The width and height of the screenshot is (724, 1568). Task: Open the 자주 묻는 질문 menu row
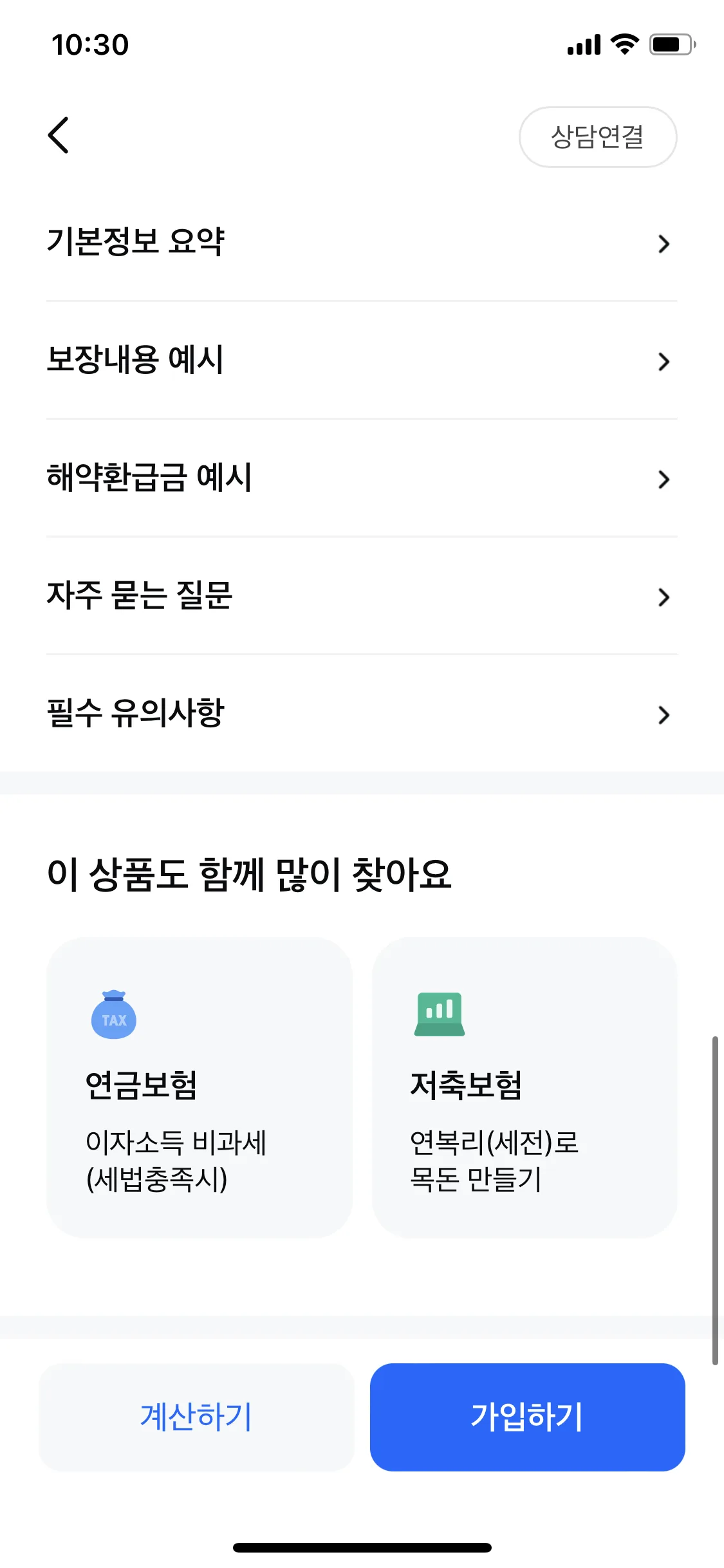pyautogui.click(x=362, y=595)
